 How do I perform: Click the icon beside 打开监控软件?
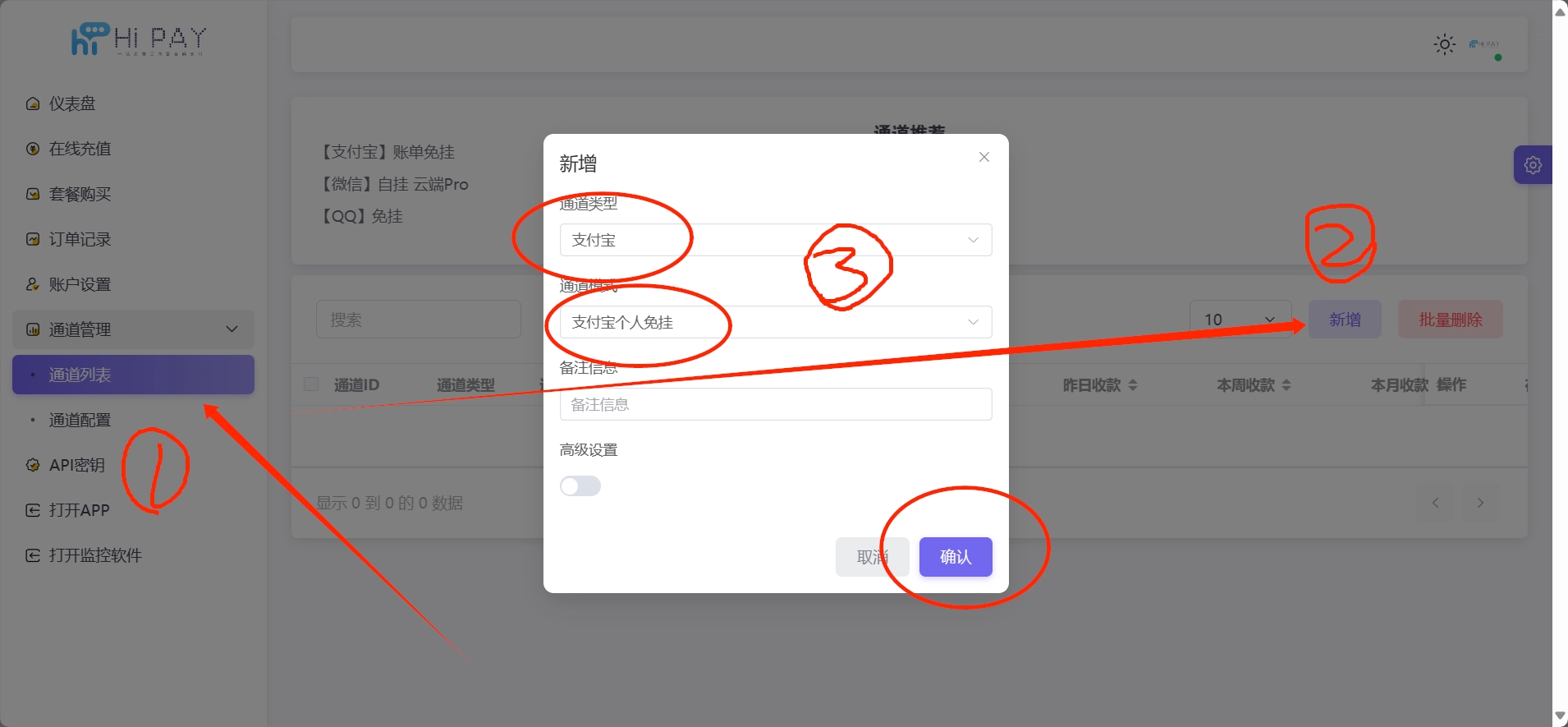click(x=33, y=555)
